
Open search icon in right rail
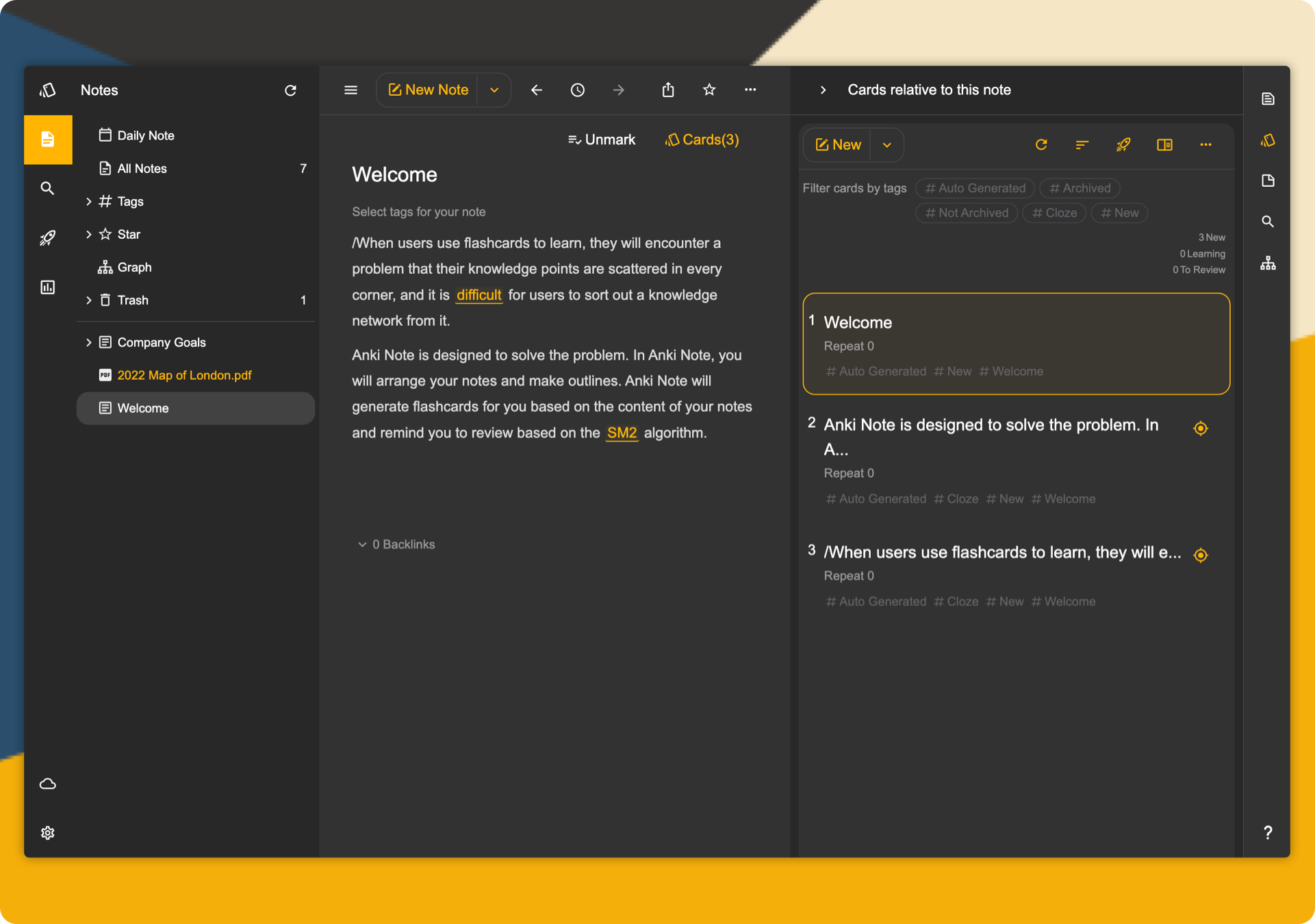coord(1268,222)
